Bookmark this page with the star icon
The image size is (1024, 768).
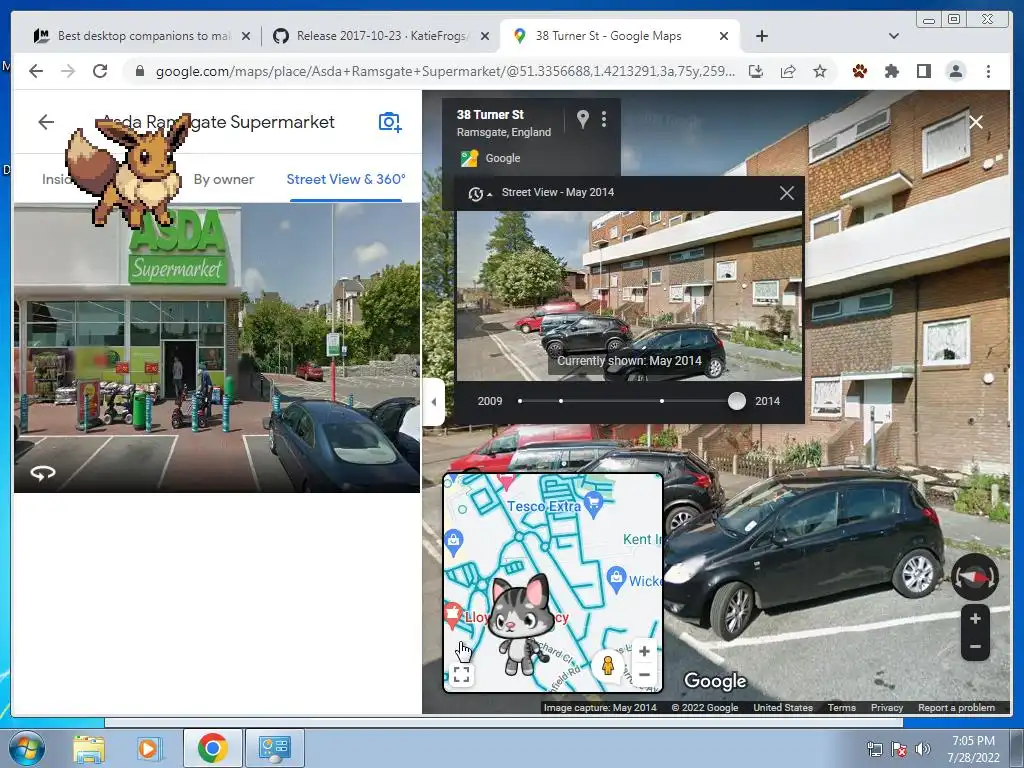coord(820,71)
